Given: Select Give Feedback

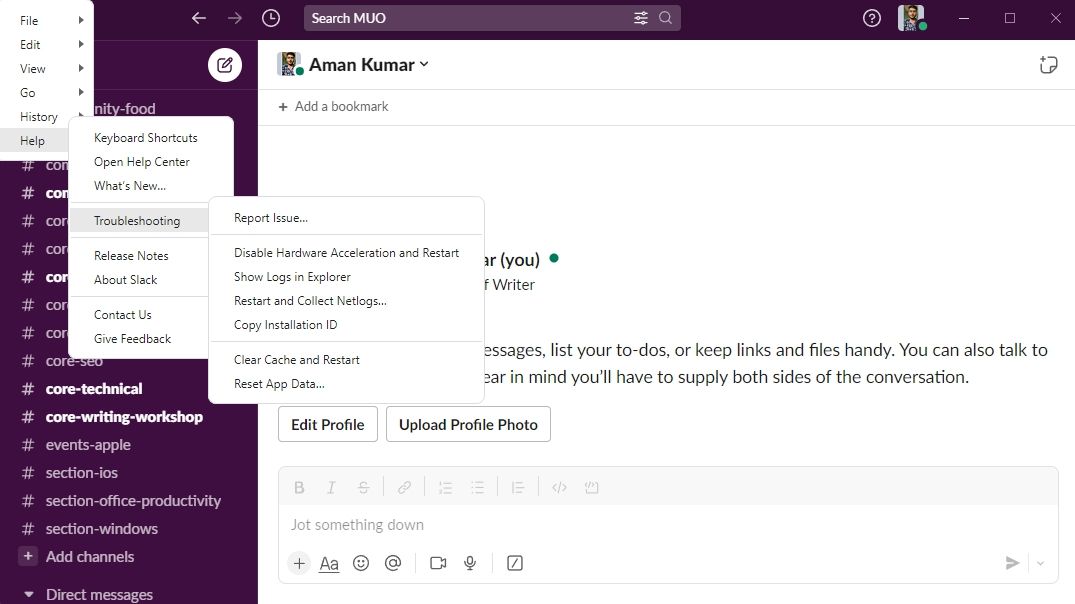Looking at the screenshot, I should tap(132, 339).
